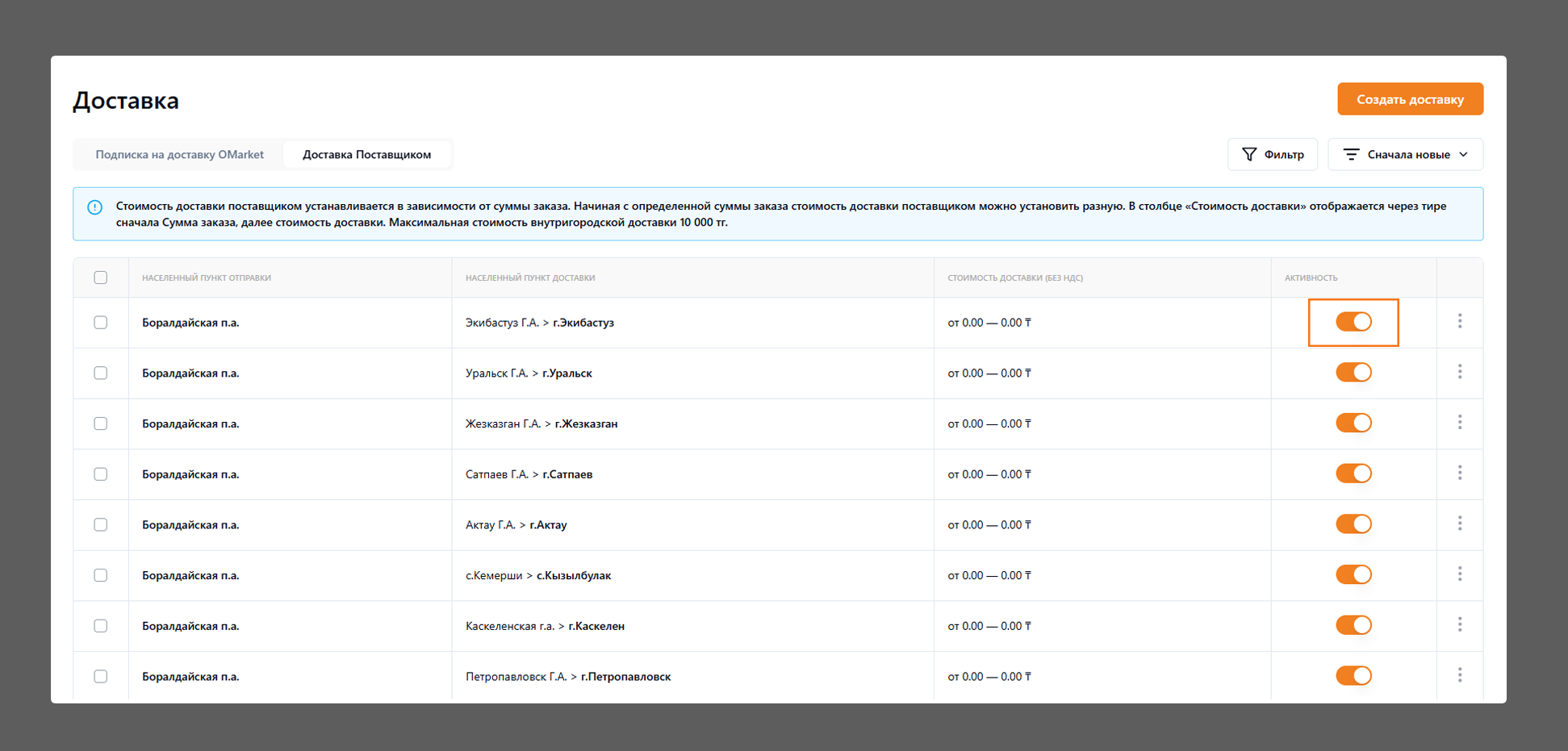Click destination г.Петропавловск cell text

pyautogui.click(x=625, y=676)
